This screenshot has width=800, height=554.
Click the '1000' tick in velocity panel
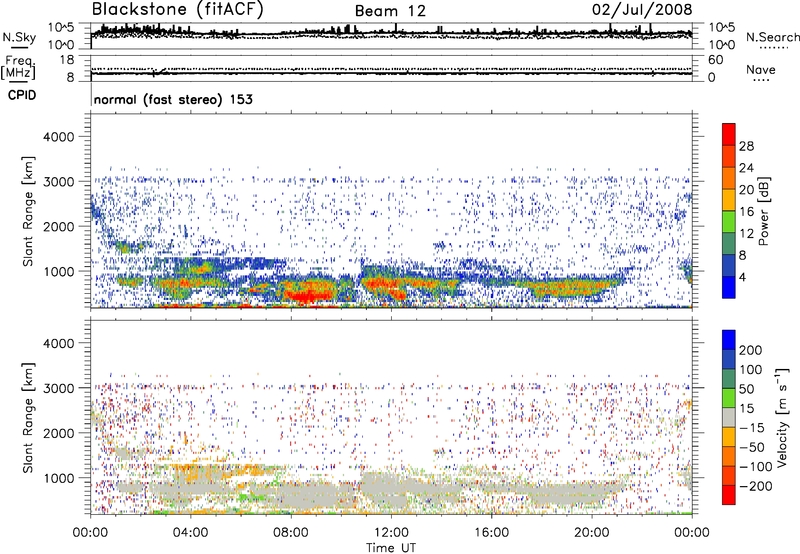pos(58,478)
